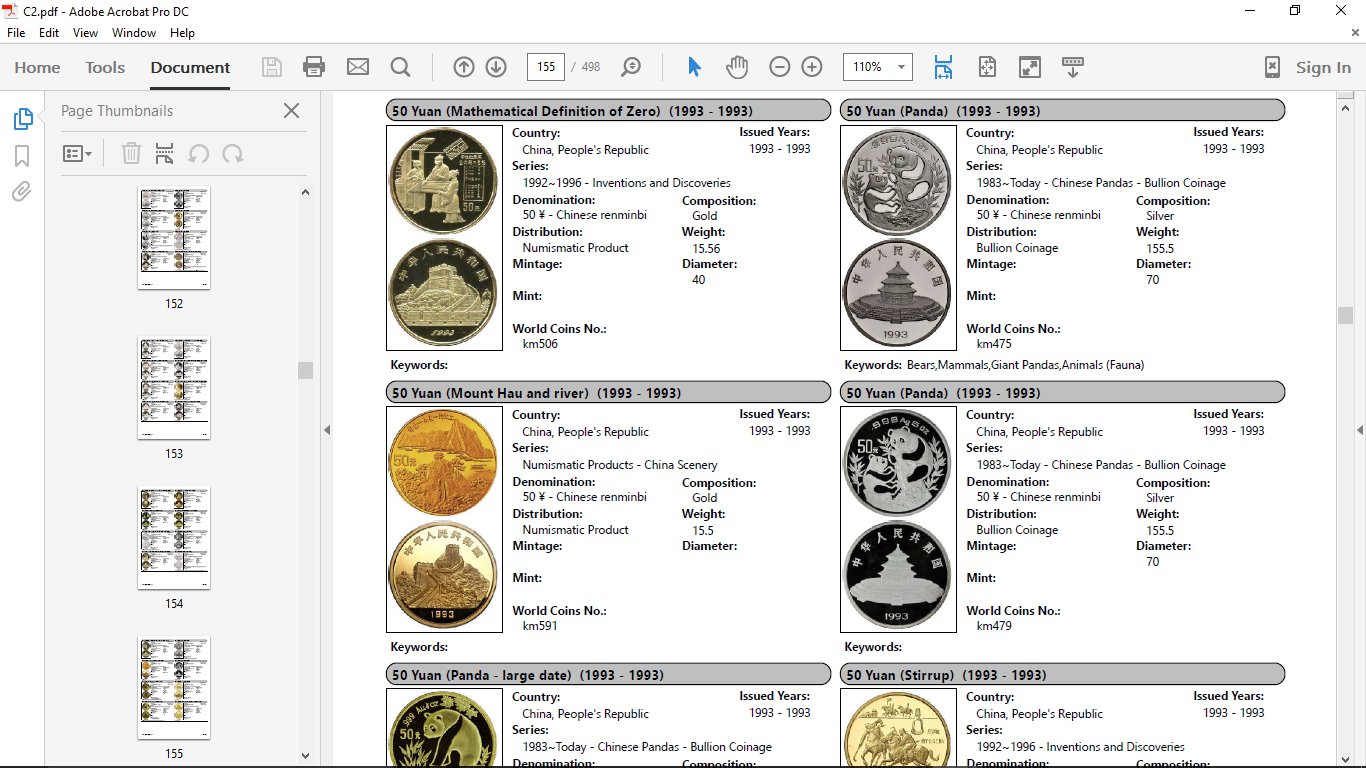The image size is (1366, 768).
Task: Click the Sign In button
Action: [x=1322, y=67]
